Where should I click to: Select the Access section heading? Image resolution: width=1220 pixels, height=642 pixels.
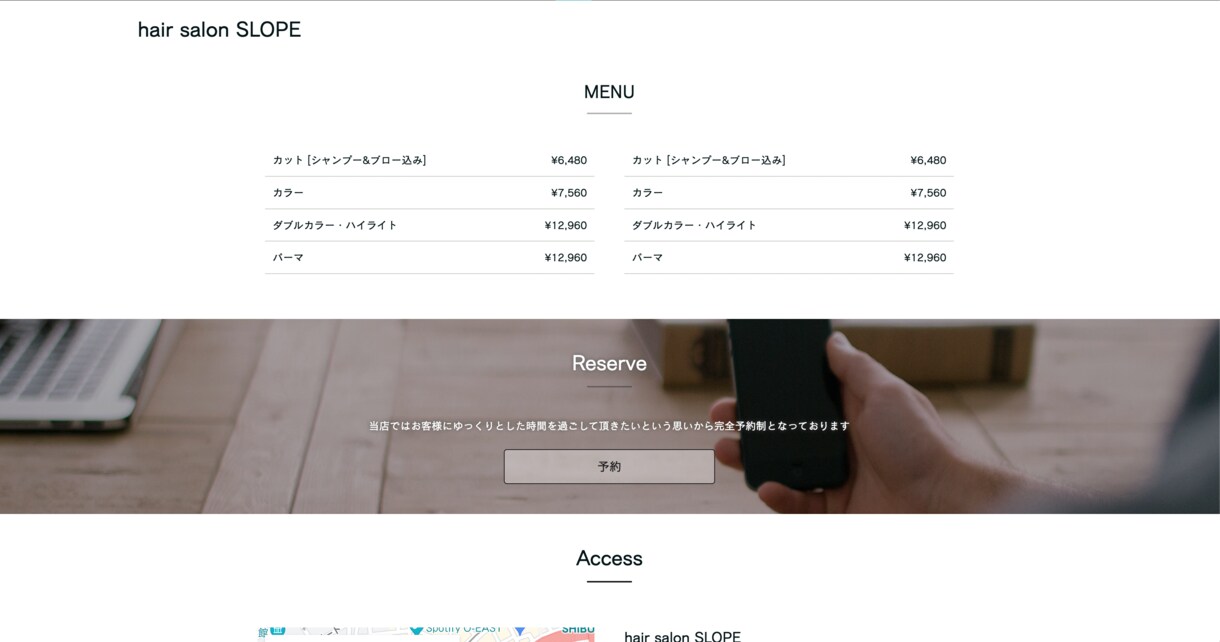(x=609, y=558)
